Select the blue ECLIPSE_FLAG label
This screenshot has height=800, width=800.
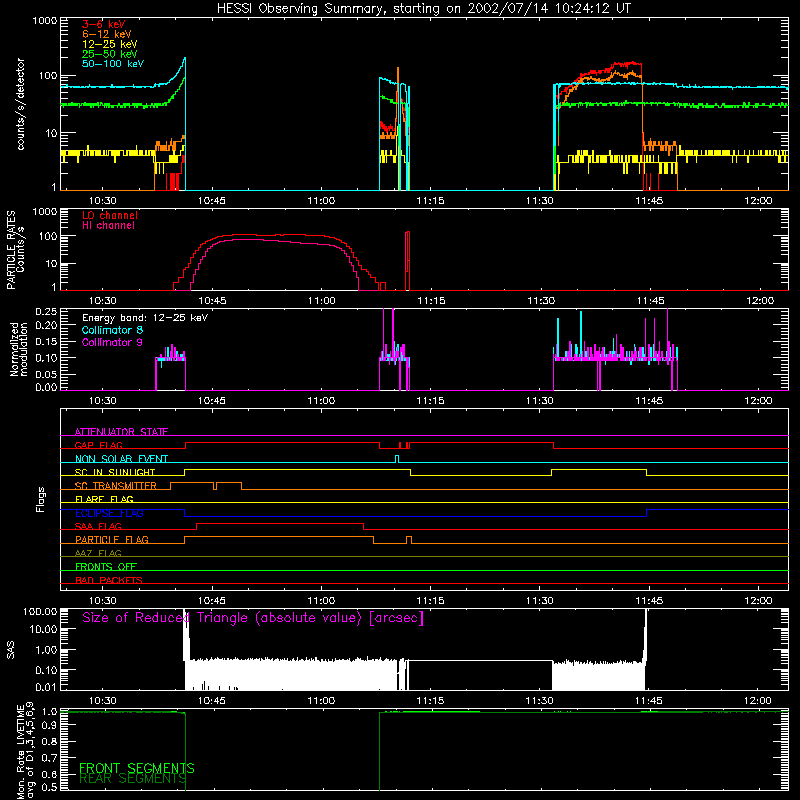(109, 513)
